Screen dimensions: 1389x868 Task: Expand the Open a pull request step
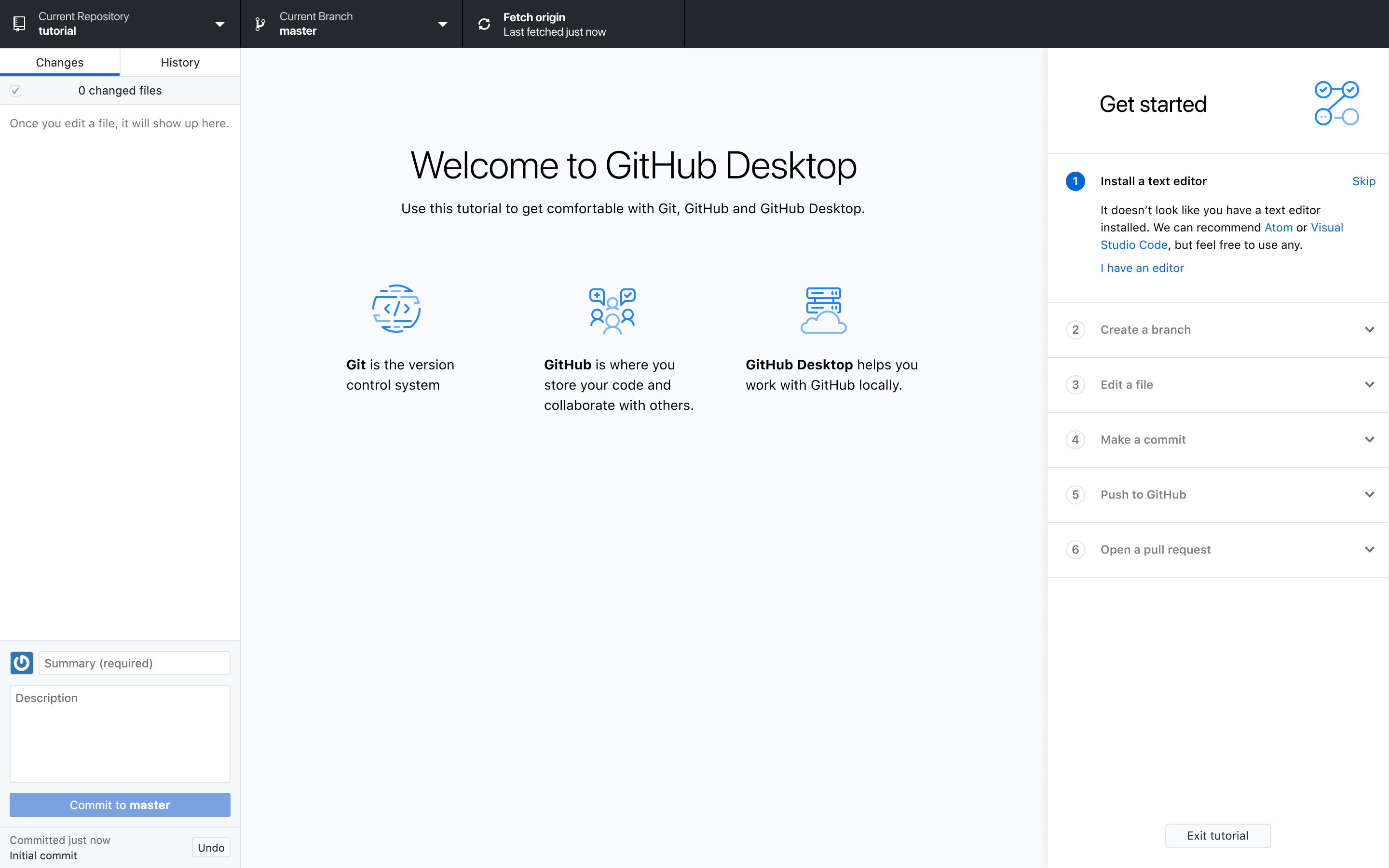[x=1217, y=549]
